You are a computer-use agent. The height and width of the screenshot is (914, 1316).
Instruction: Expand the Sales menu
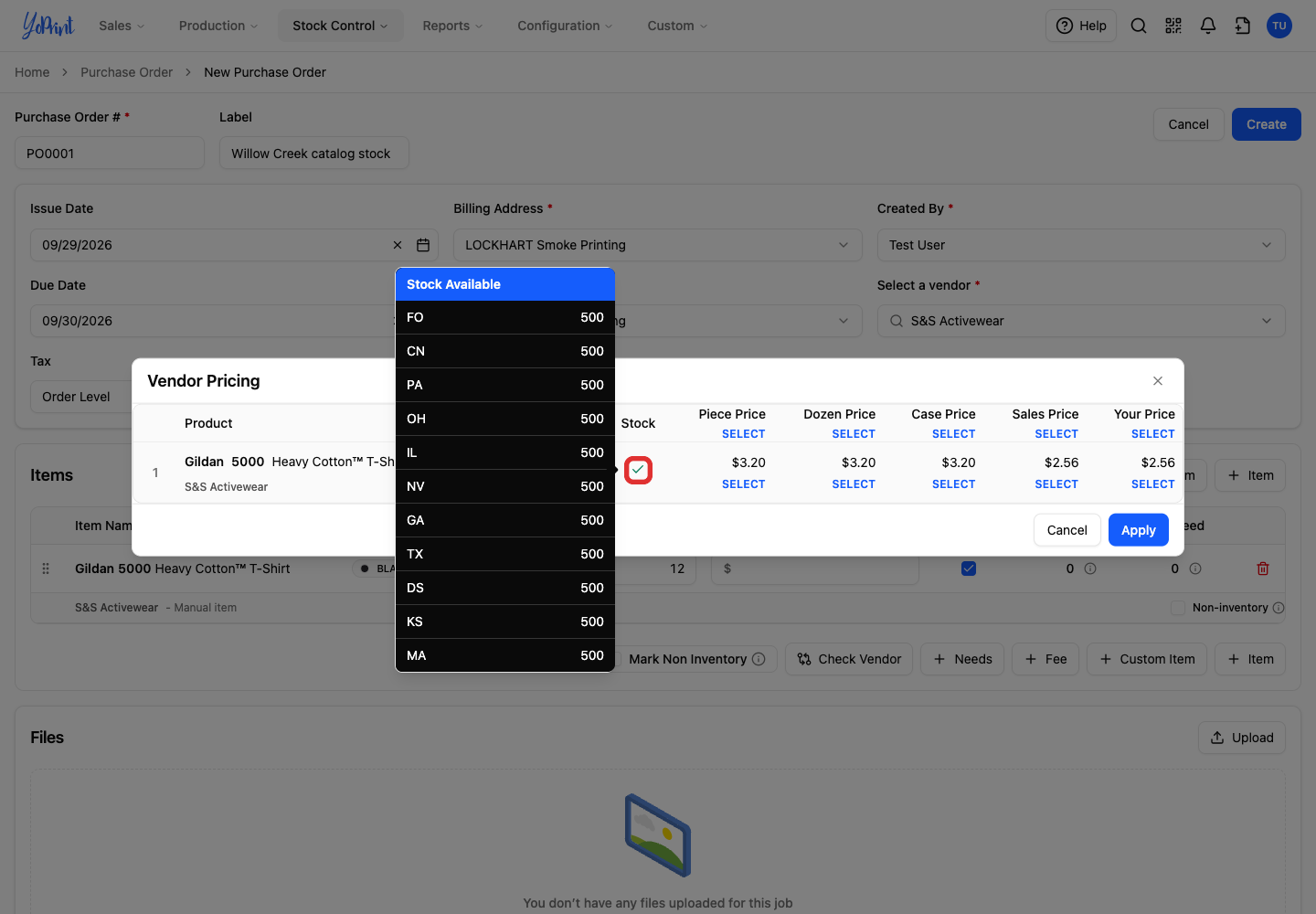point(122,26)
